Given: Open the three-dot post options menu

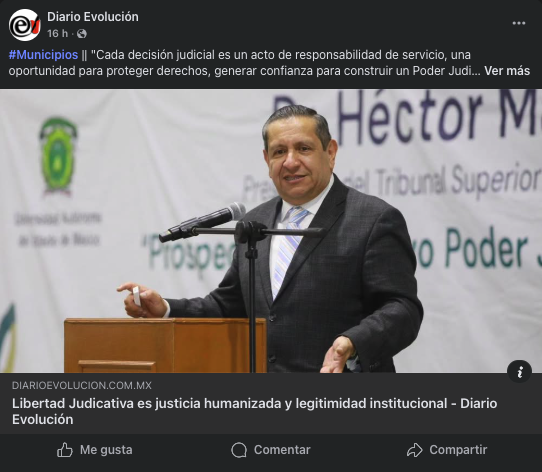Looking at the screenshot, I should (x=518, y=23).
